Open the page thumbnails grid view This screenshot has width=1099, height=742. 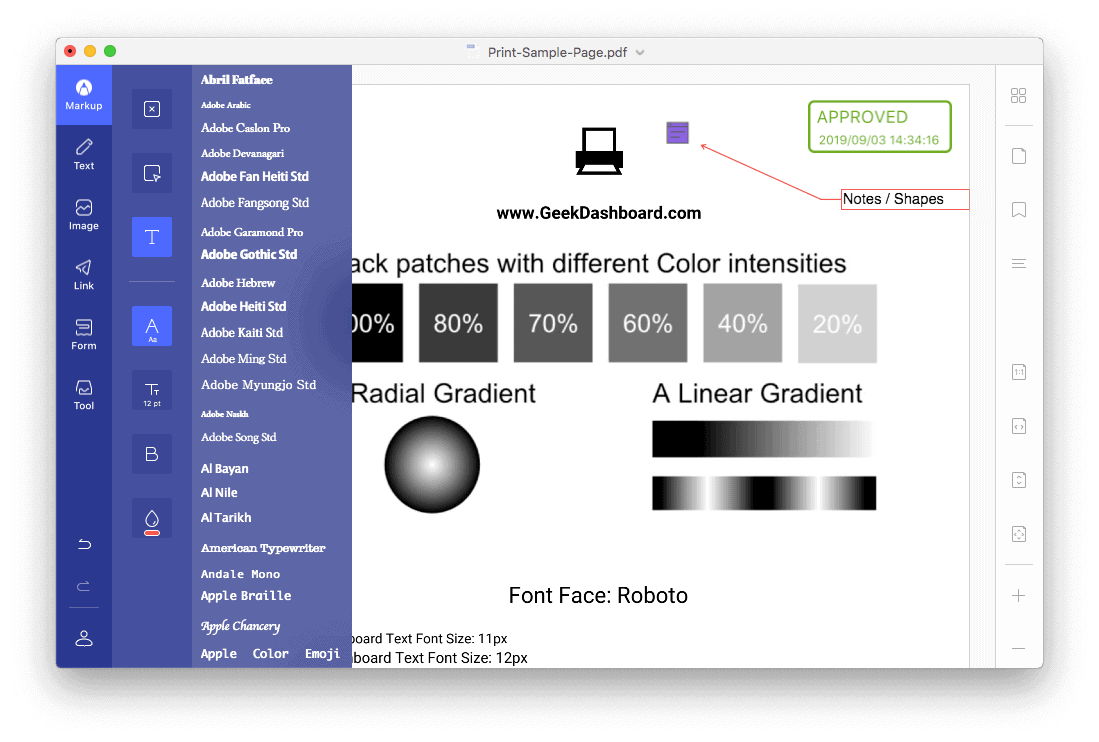pos(1019,95)
